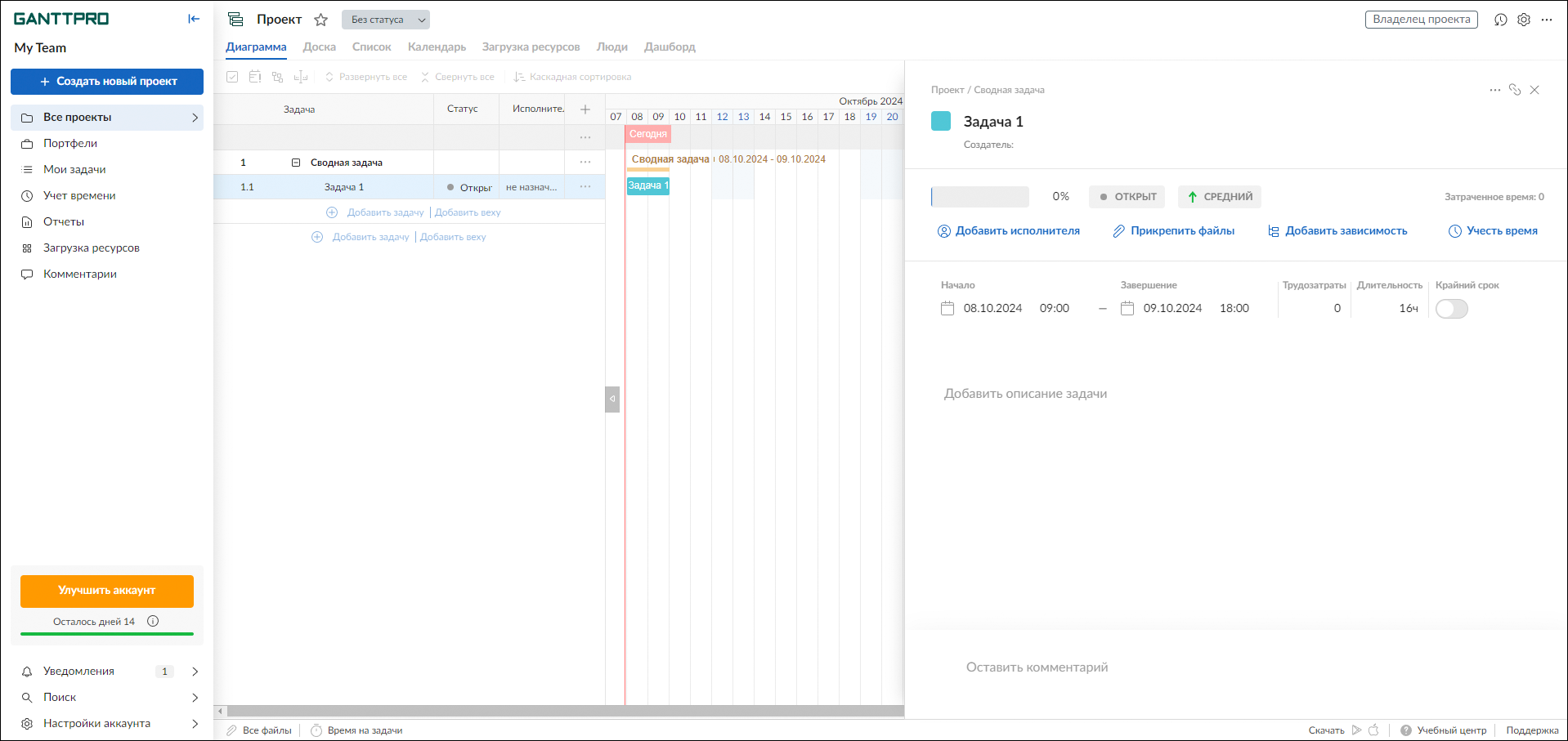Collapse the Сводная задача tree row
Viewport: 1568px width, 741px height.
(296, 163)
